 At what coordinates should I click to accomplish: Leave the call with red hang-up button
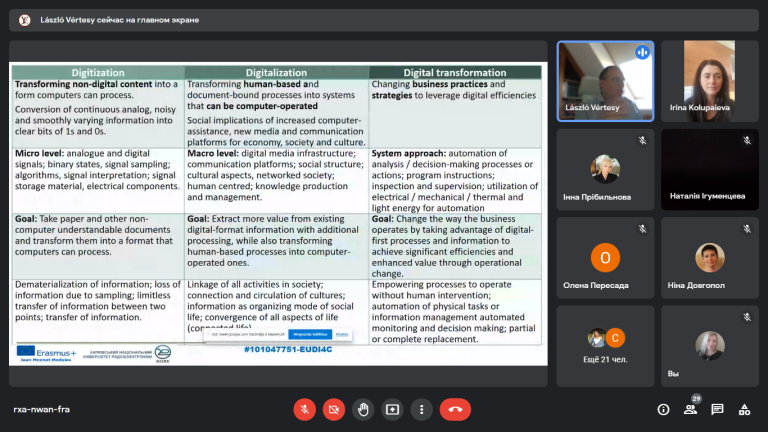(x=455, y=409)
